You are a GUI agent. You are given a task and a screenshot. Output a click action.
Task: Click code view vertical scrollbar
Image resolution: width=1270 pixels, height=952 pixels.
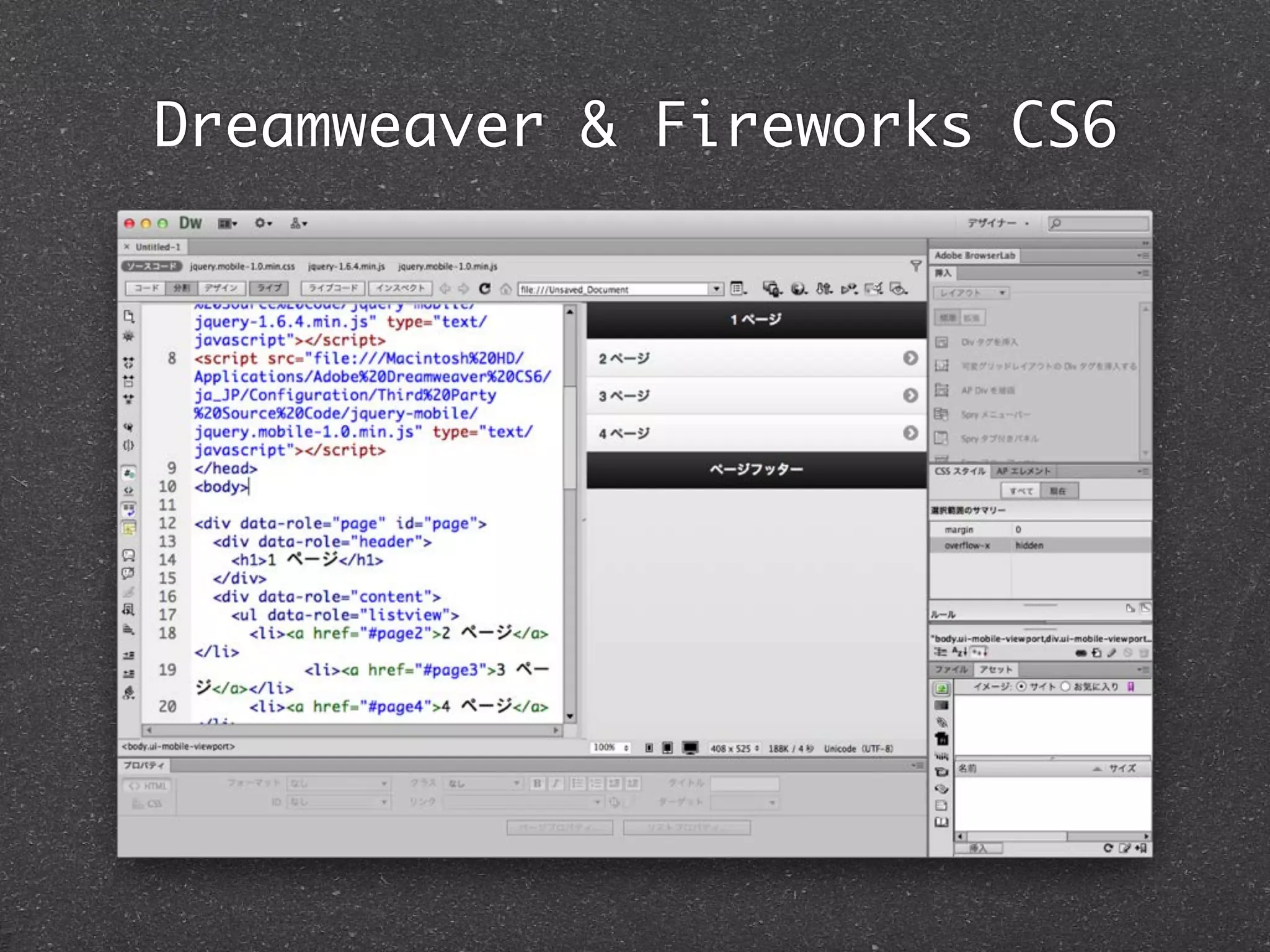pos(570,514)
